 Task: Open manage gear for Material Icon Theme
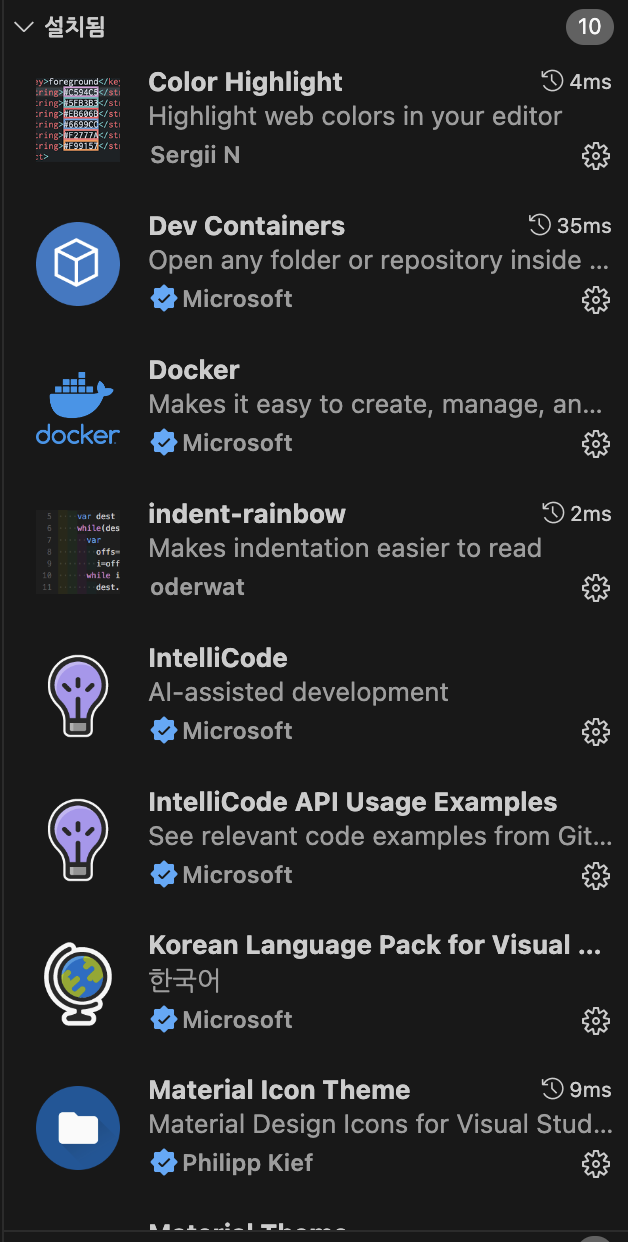click(596, 1164)
